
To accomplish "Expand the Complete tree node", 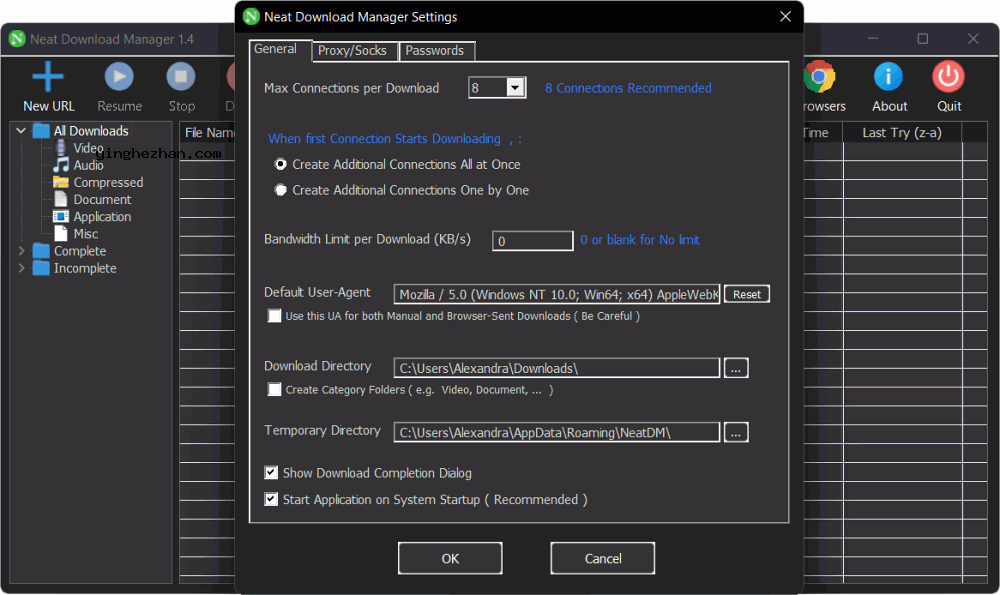I will [21, 251].
